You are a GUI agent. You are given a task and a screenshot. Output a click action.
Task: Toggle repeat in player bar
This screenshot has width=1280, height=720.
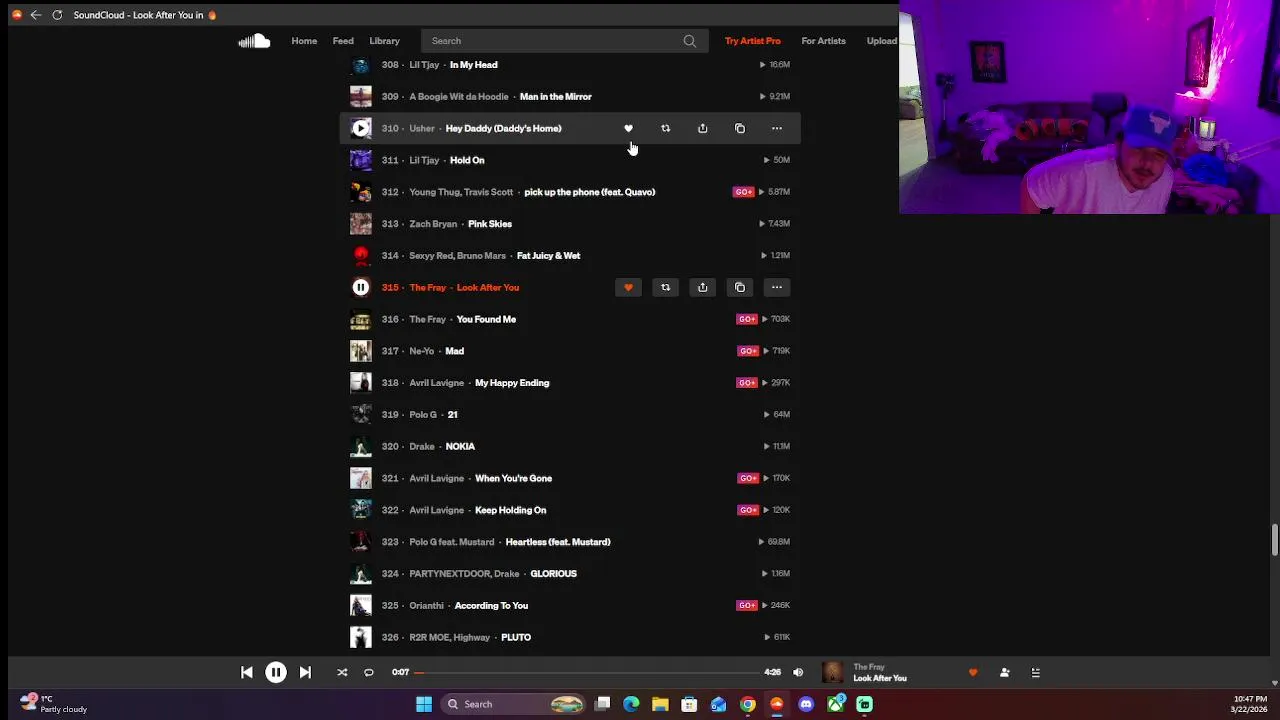368,673
